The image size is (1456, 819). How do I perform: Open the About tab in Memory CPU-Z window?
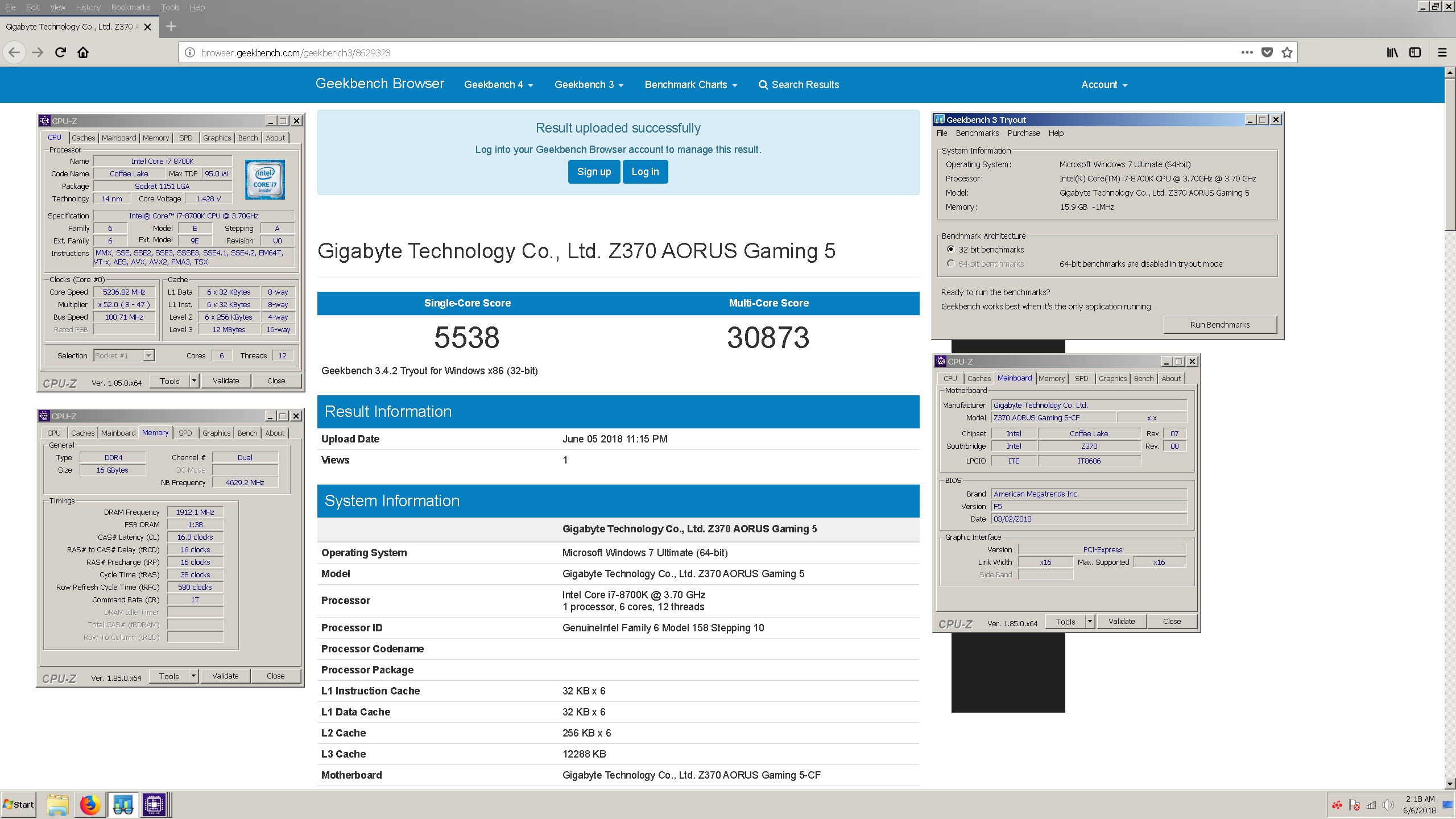tap(275, 433)
